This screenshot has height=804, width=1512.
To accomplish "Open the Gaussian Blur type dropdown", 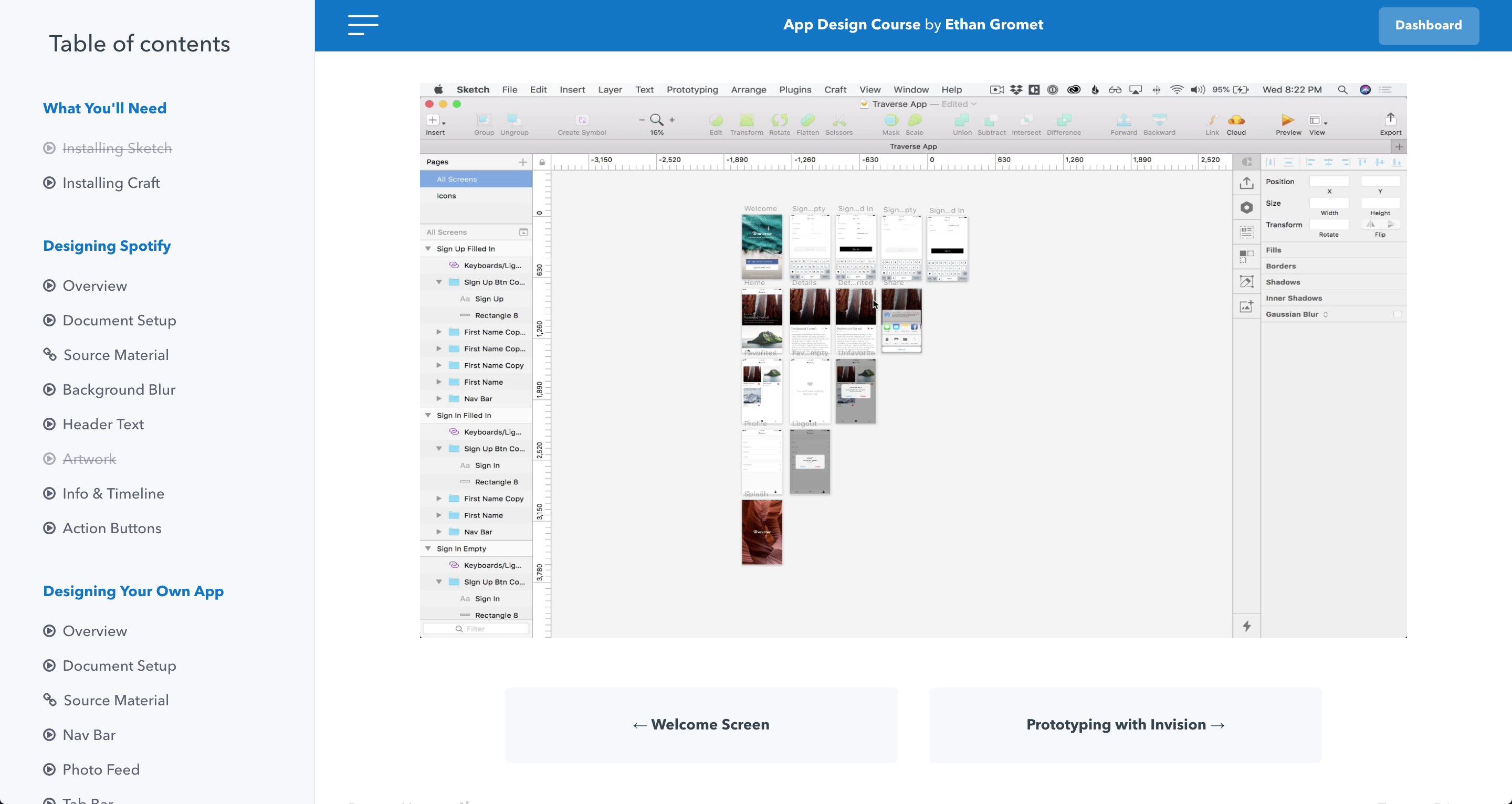I will coord(1325,314).
